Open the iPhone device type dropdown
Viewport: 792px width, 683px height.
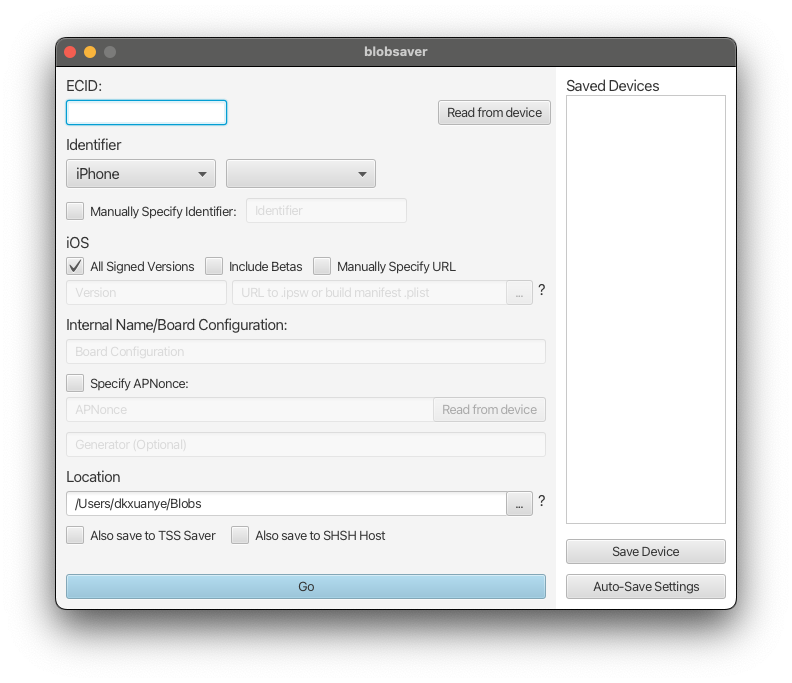[141, 174]
